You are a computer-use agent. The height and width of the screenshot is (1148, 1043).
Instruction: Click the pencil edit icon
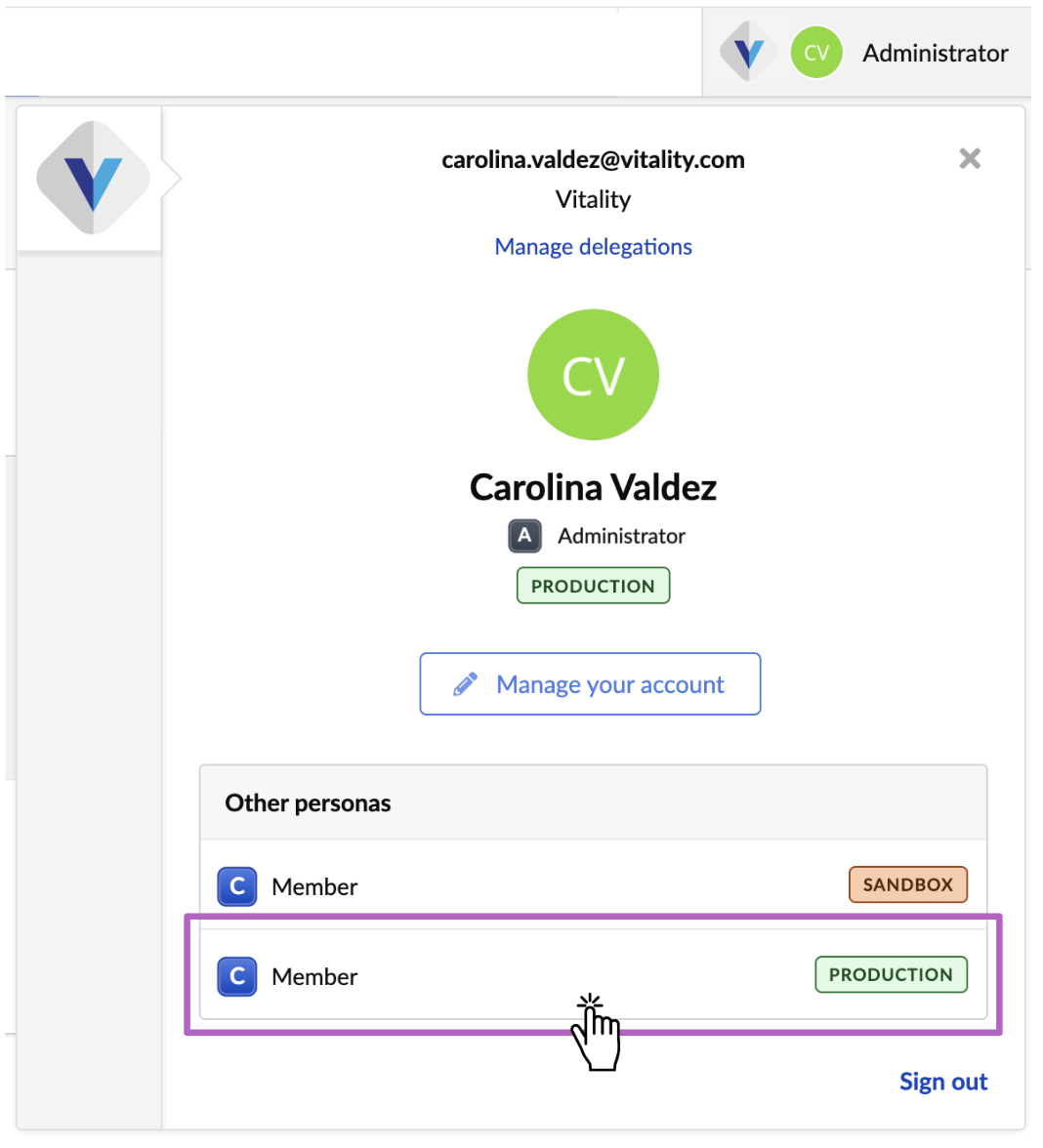pos(466,684)
